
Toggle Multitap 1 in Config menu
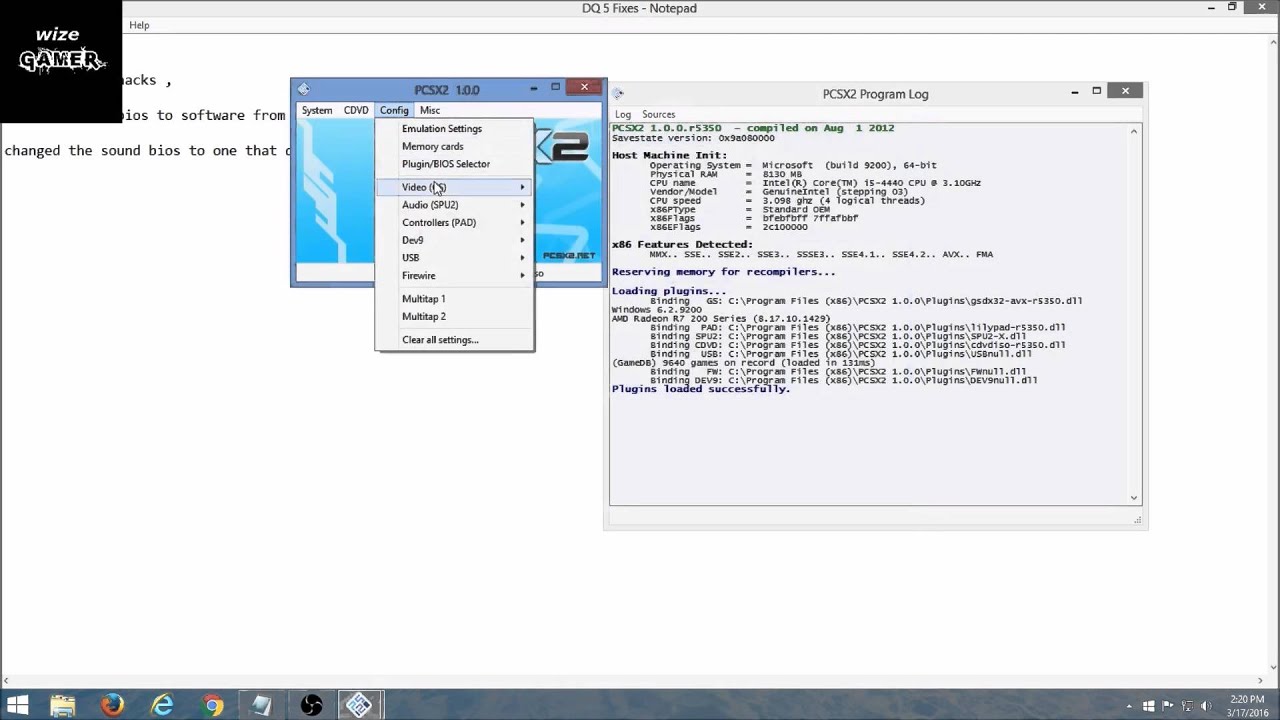coord(455,299)
